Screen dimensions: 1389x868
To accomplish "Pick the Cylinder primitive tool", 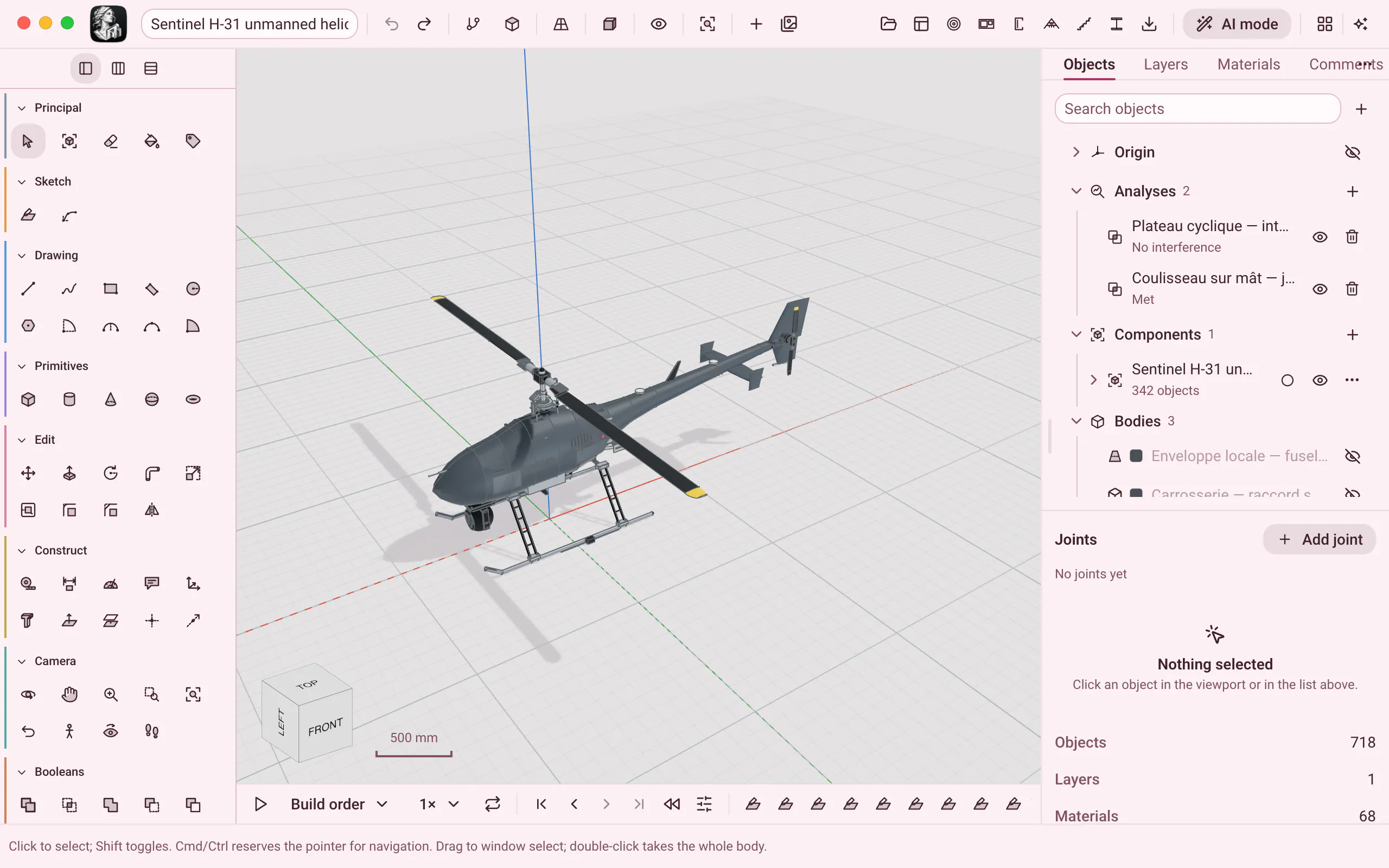I will (x=69, y=400).
